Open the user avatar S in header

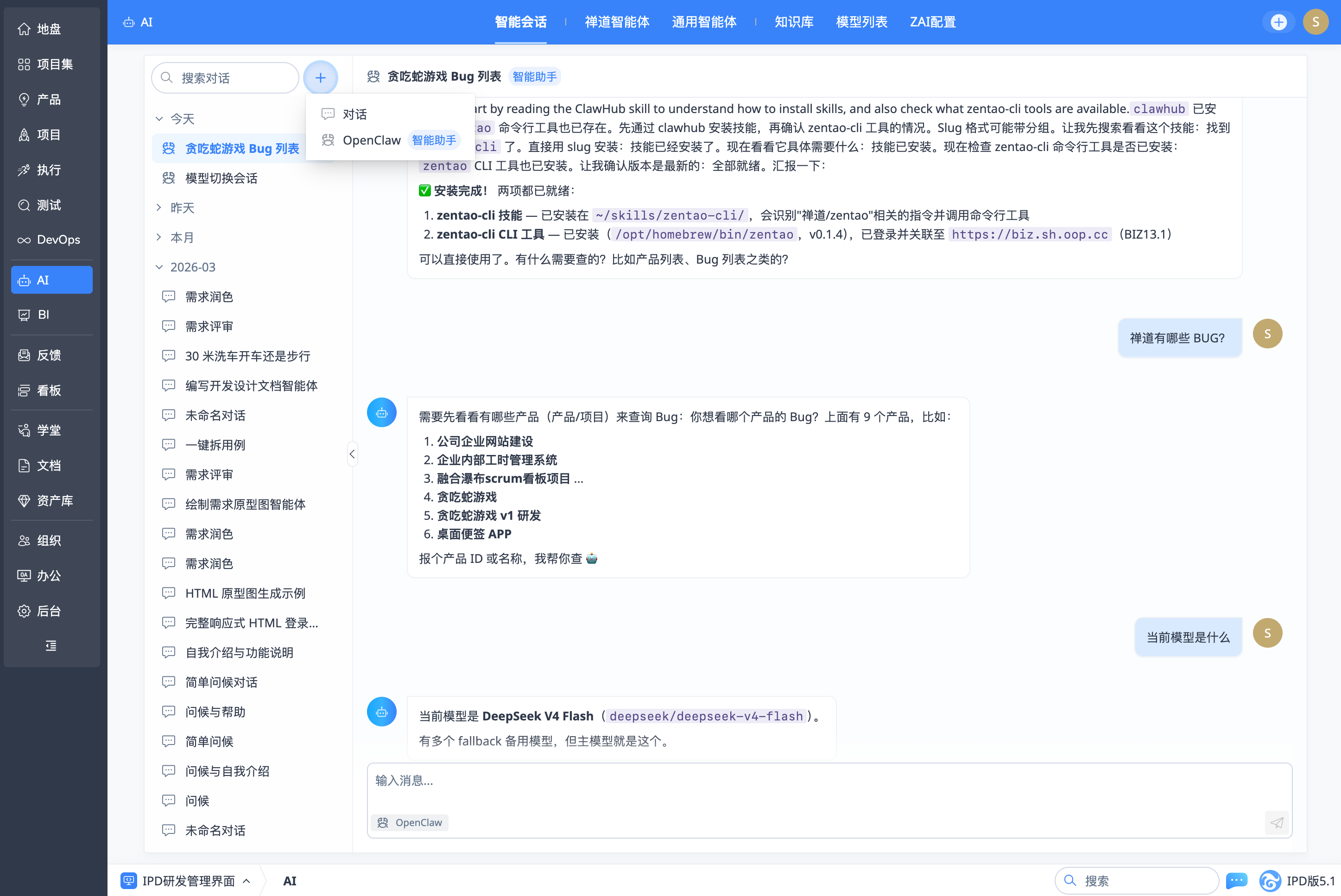[1316, 22]
